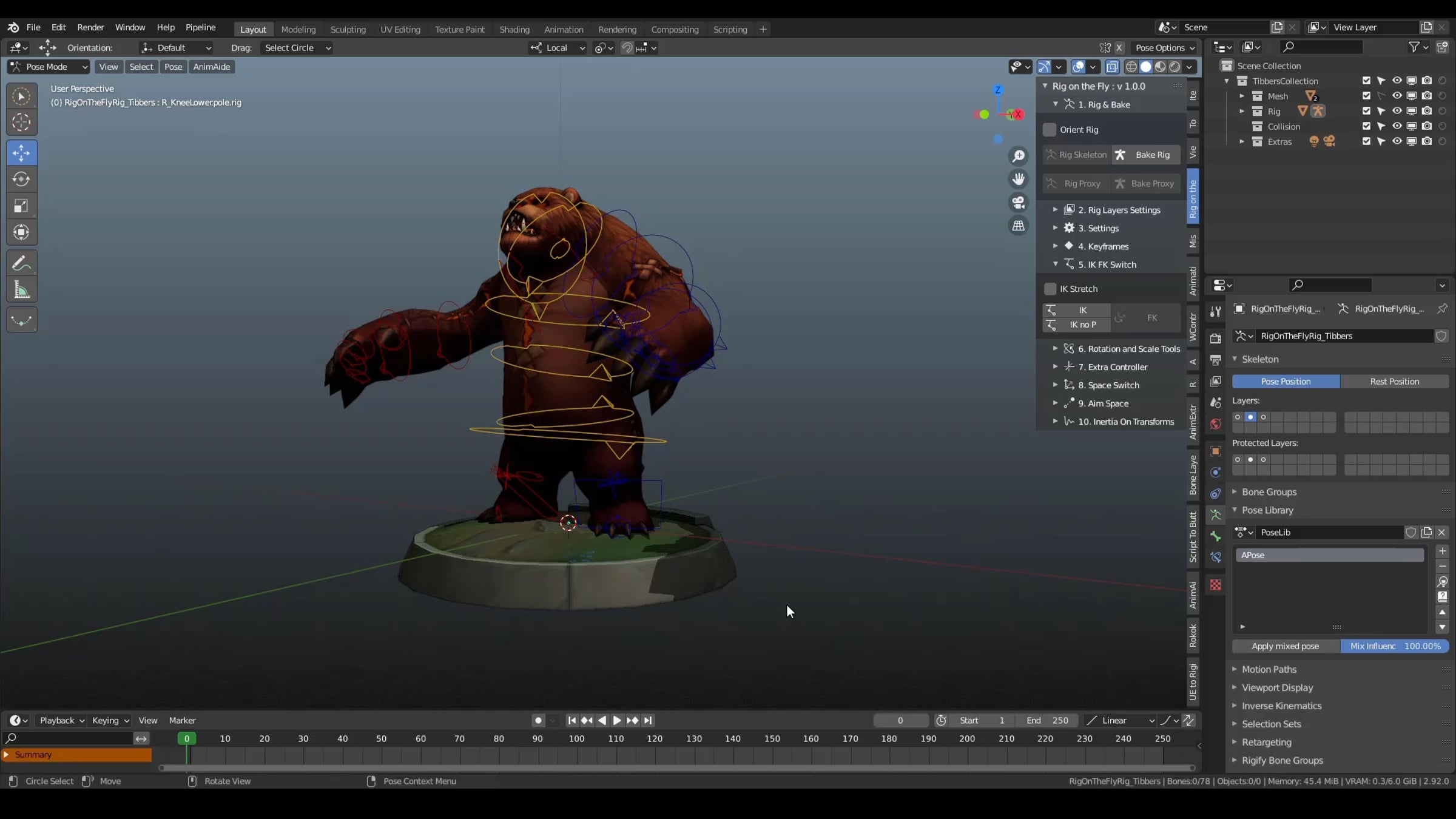The width and height of the screenshot is (1456, 819).
Task: Toggle camera view icon
Action: (1019, 202)
